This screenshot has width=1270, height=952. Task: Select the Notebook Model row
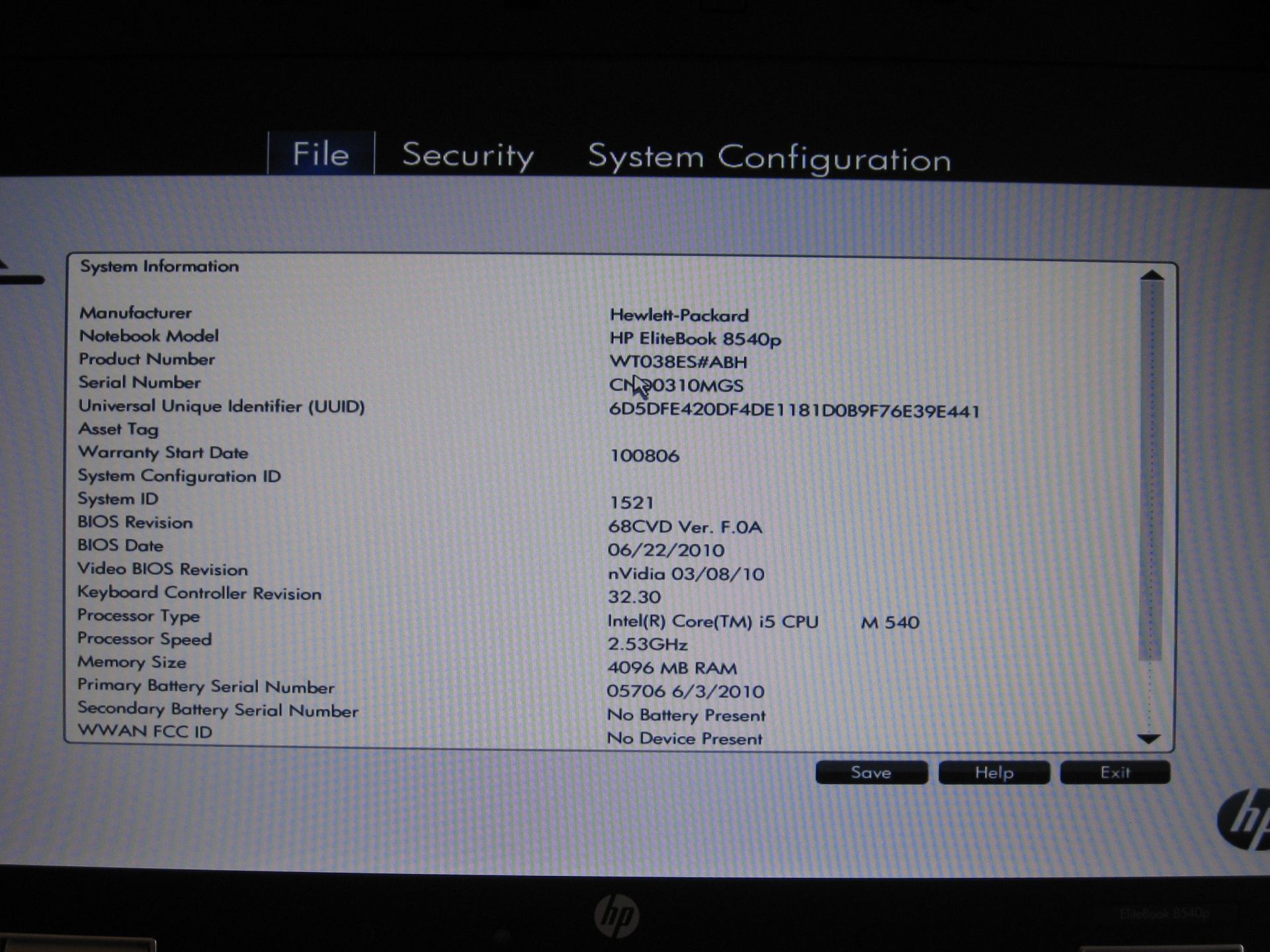(149, 336)
